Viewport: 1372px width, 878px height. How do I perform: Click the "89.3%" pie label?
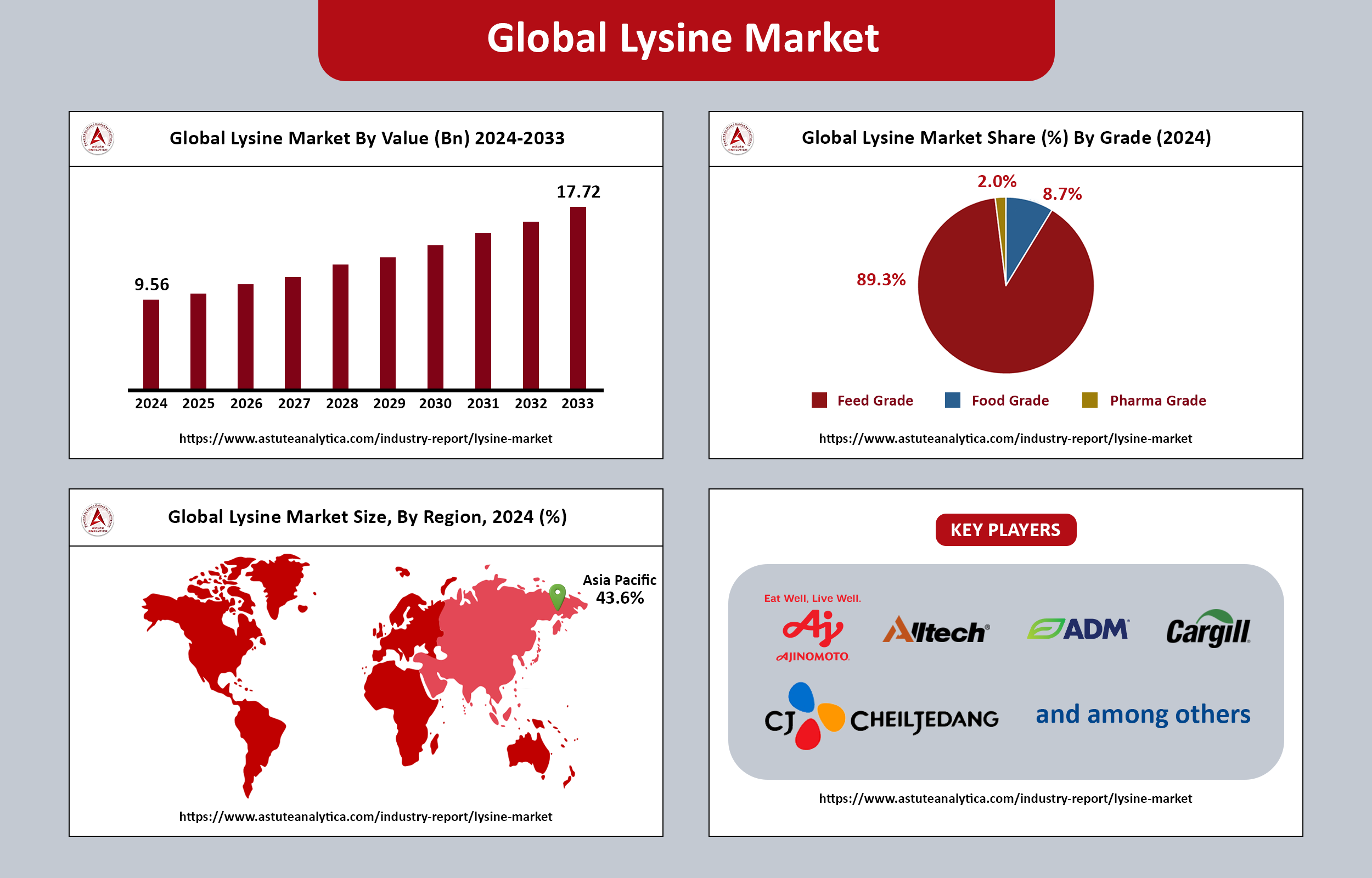tap(881, 279)
